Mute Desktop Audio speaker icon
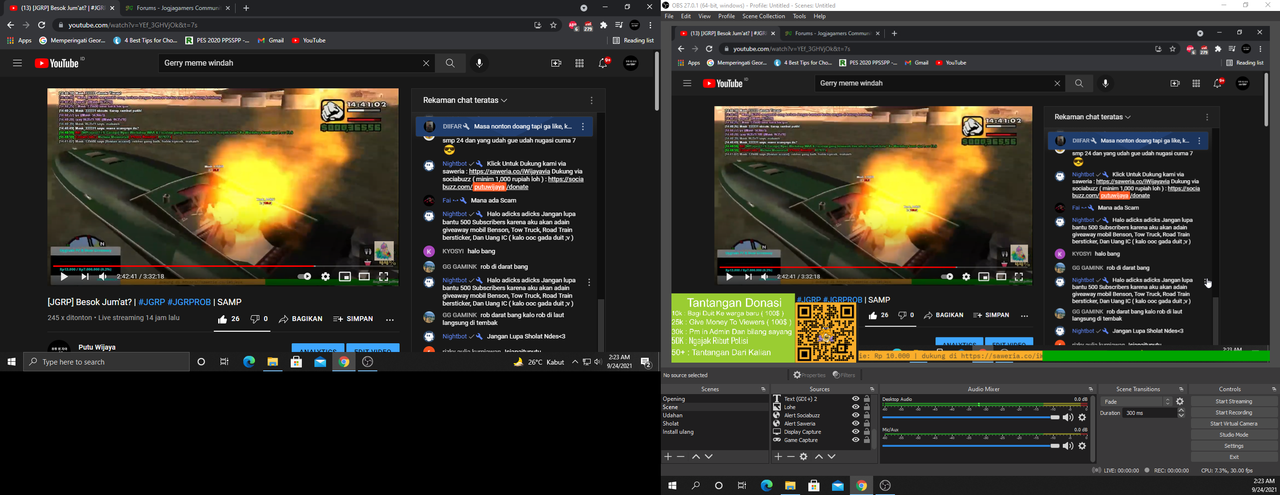Viewport: 1280px width, 495px height. point(1069,417)
